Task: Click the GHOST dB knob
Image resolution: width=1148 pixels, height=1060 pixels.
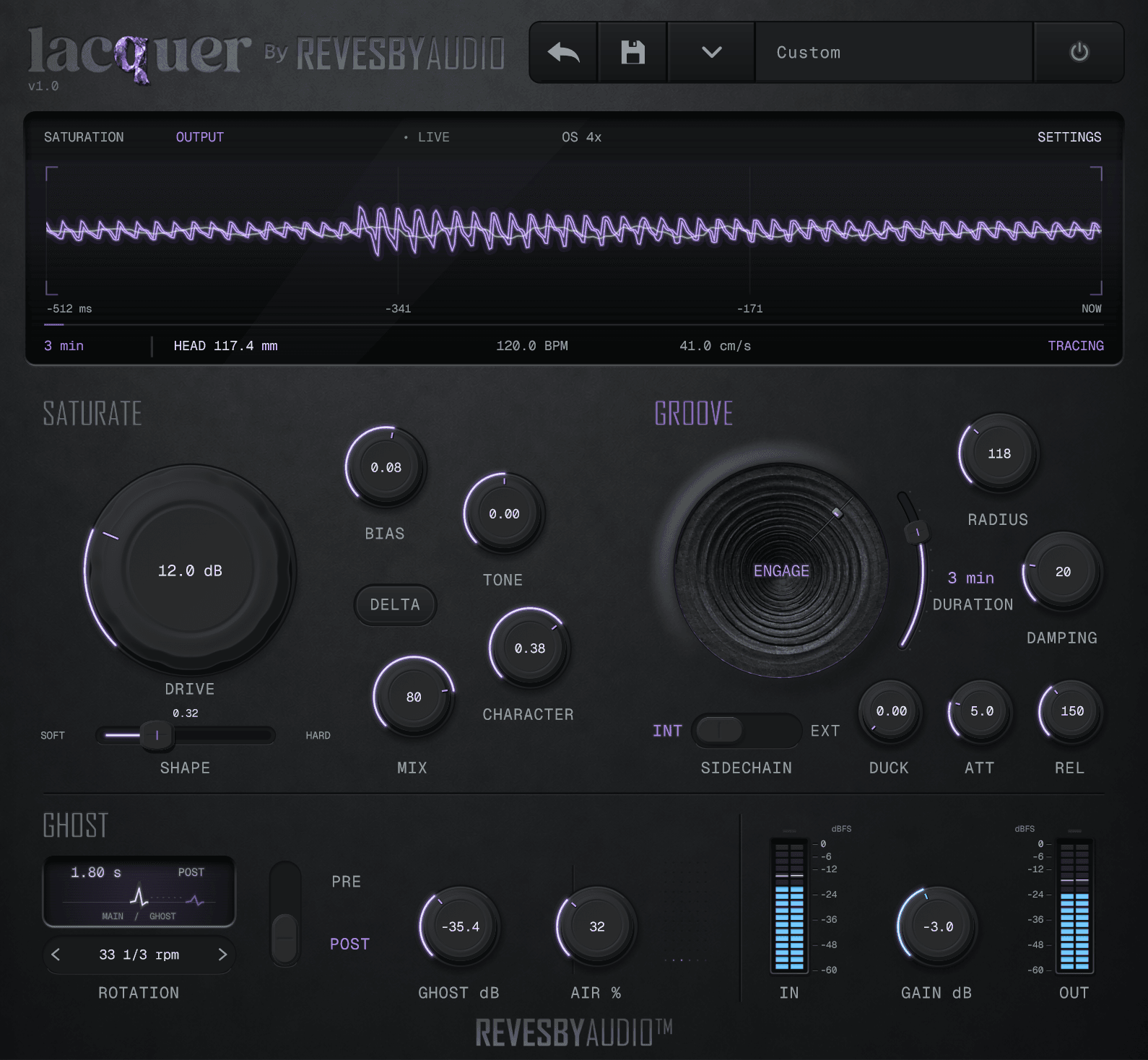Action: click(460, 926)
